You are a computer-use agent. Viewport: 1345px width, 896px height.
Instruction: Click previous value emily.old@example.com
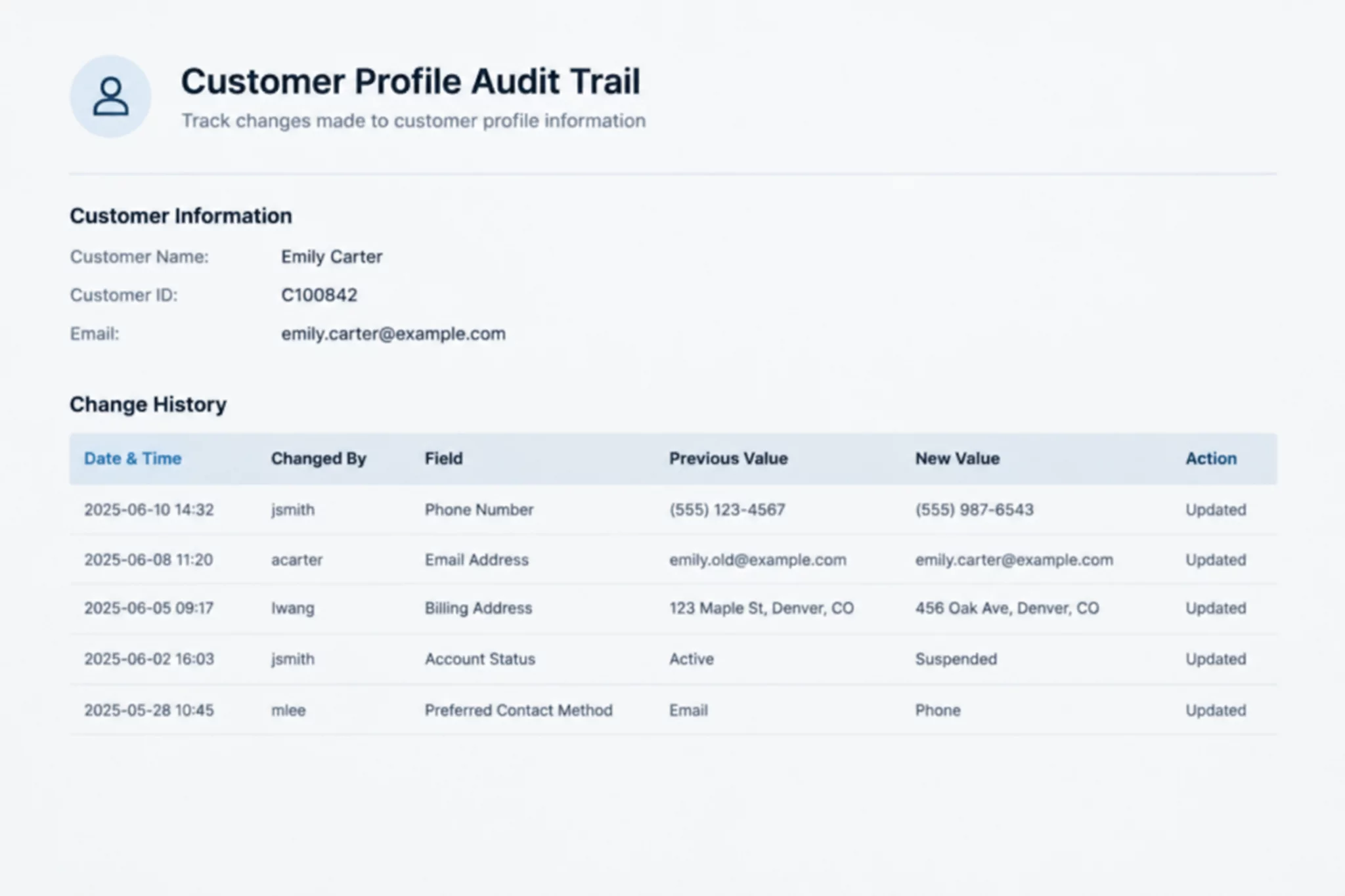(758, 560)
